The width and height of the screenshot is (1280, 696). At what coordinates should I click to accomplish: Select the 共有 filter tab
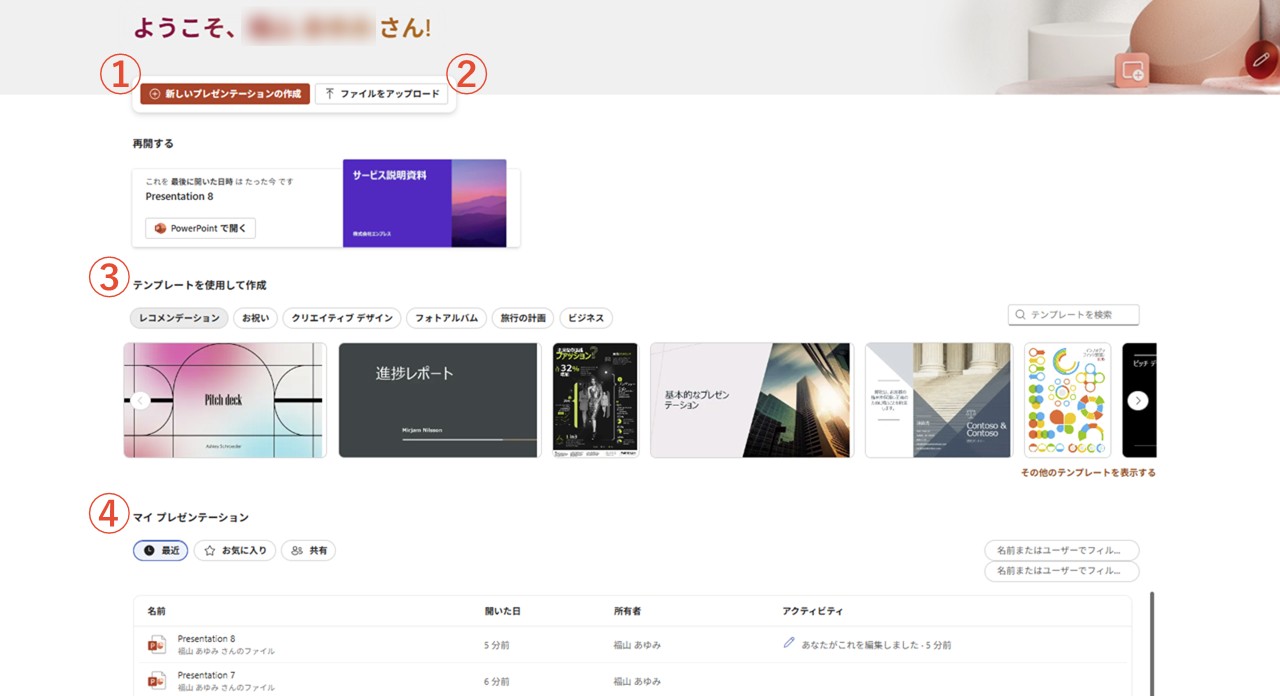tap(308, 550)
